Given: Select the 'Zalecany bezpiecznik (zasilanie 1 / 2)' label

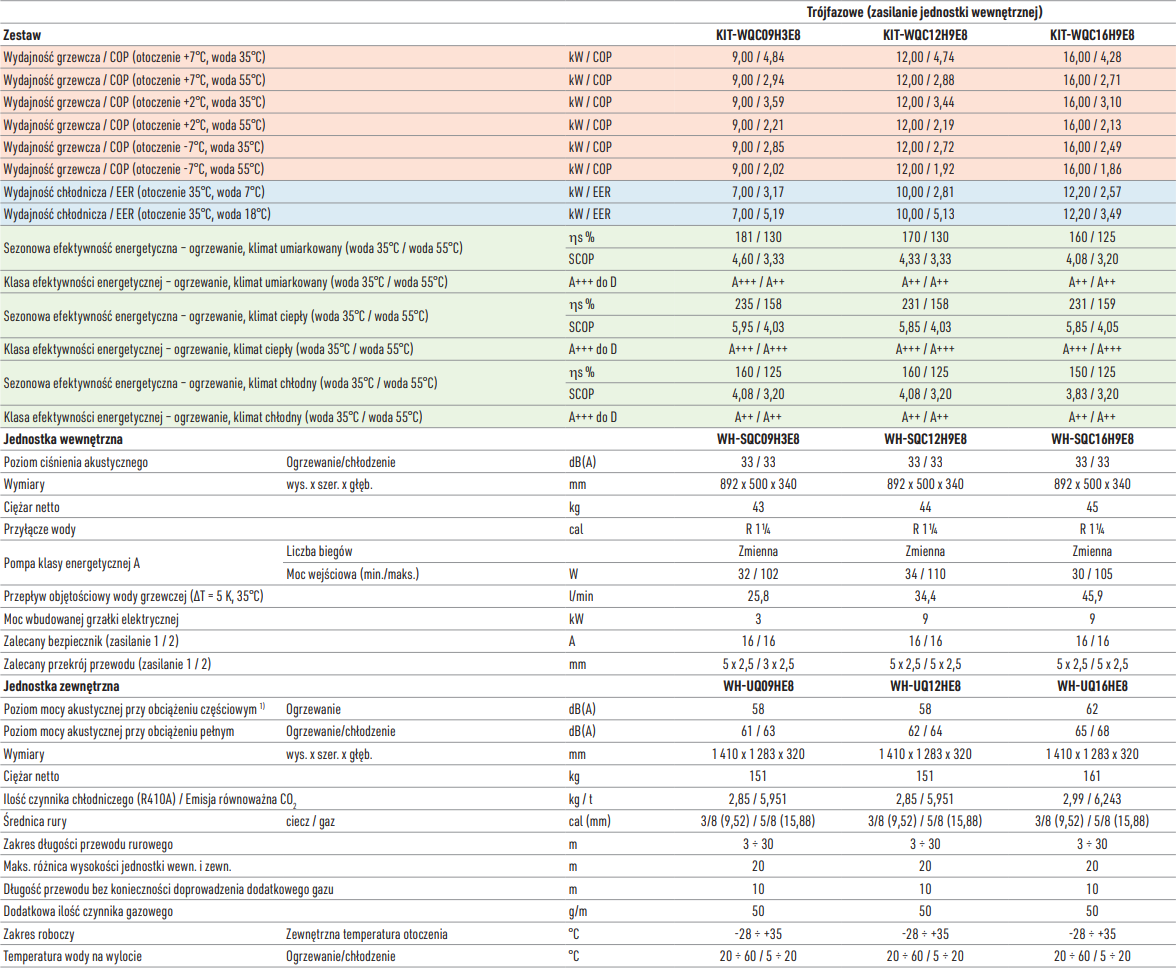Looking at the screenshot, I should 91,641.
